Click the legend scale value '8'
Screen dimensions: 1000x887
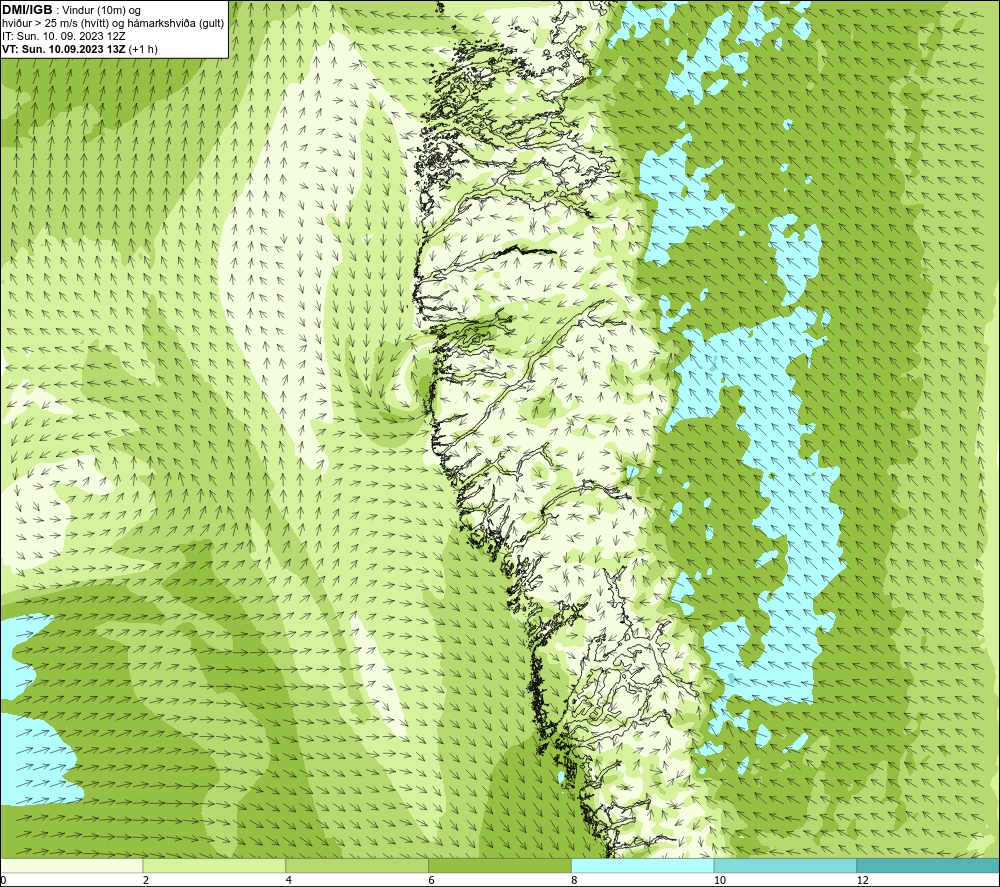click(x=574, y=880)
